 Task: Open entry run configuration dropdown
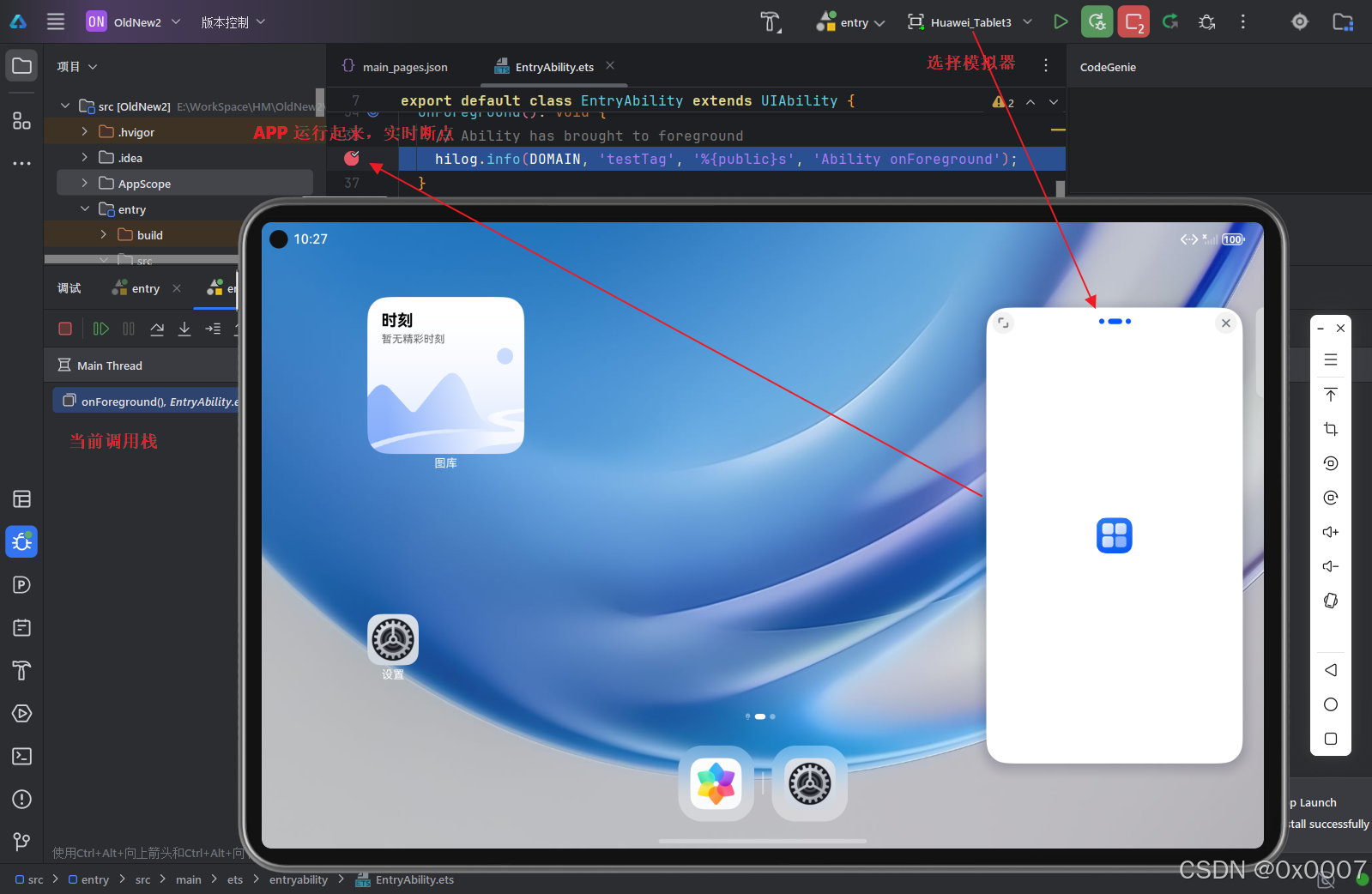click(x=851, y=22)
